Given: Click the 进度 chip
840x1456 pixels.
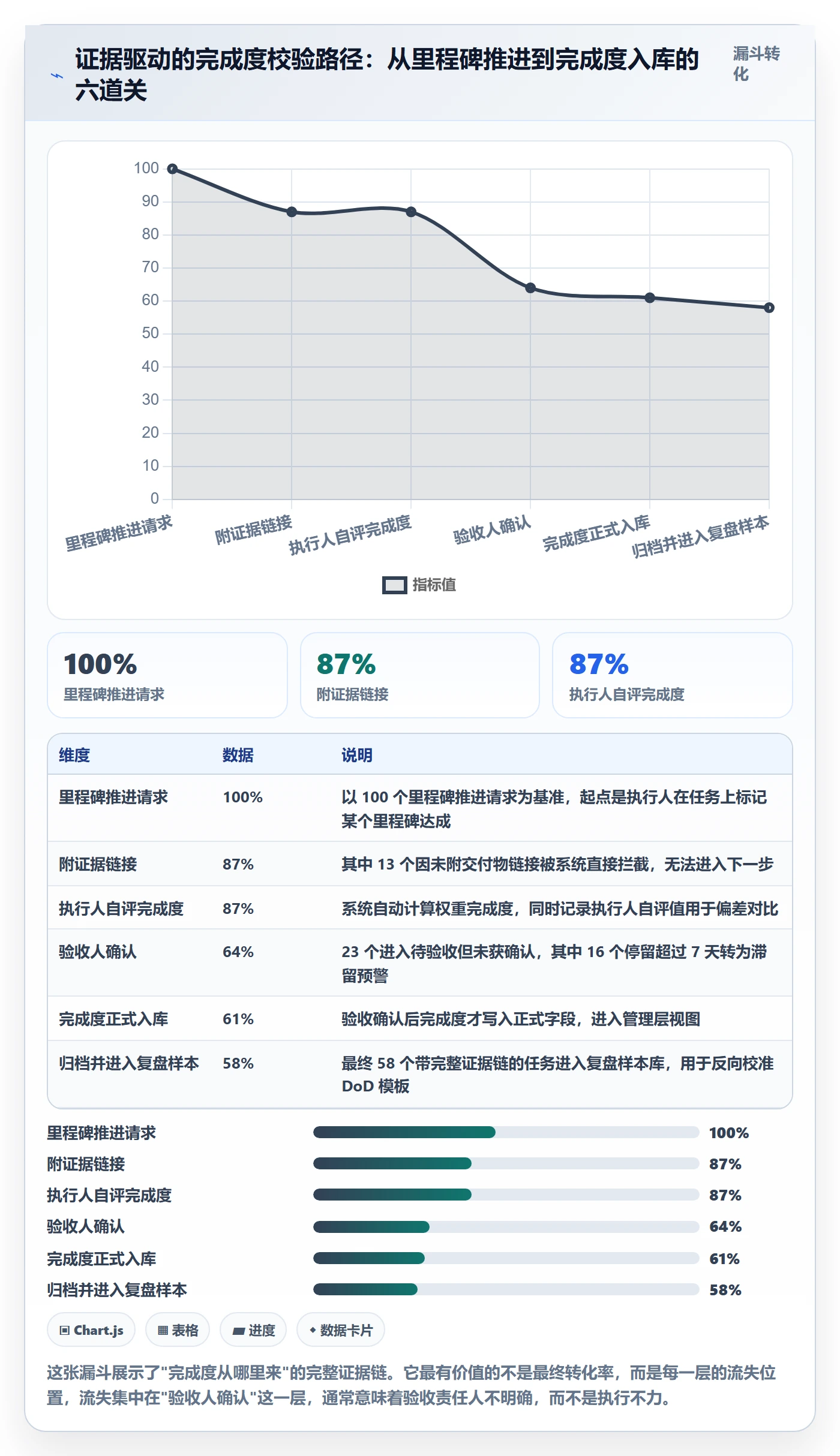Looking at the screenshot, I should tap(253, 1330).
